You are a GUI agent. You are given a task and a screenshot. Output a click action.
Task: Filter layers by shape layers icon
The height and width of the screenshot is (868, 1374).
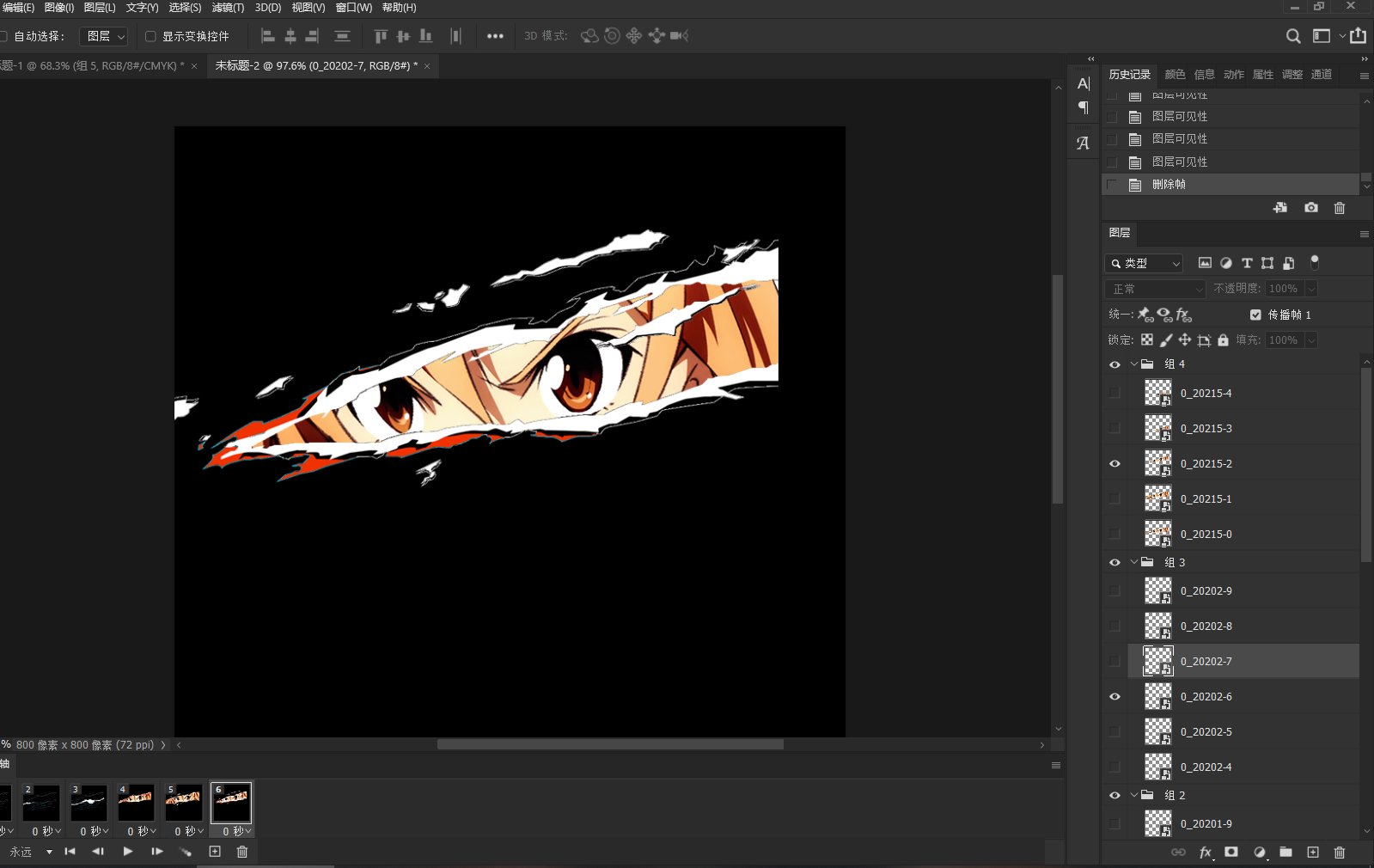click(1267, 263)
